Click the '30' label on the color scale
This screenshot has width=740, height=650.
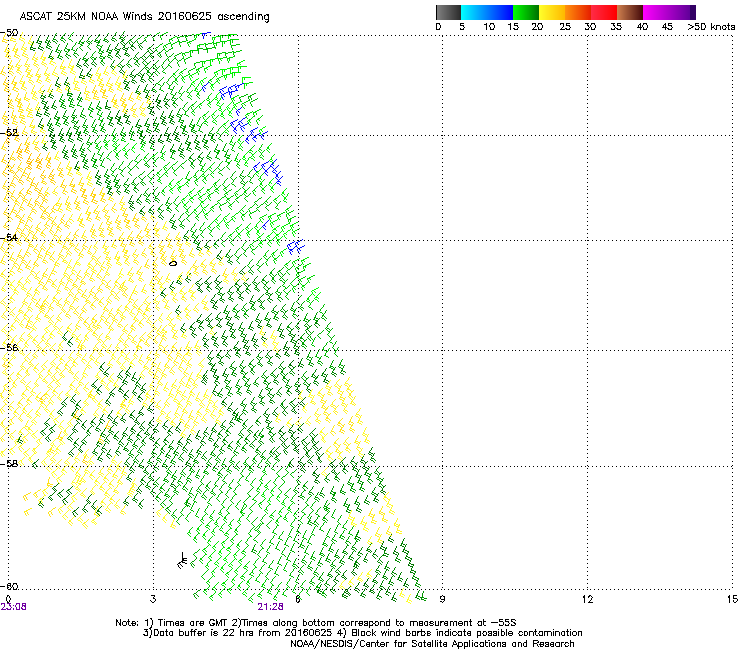(x=590, y=27)
